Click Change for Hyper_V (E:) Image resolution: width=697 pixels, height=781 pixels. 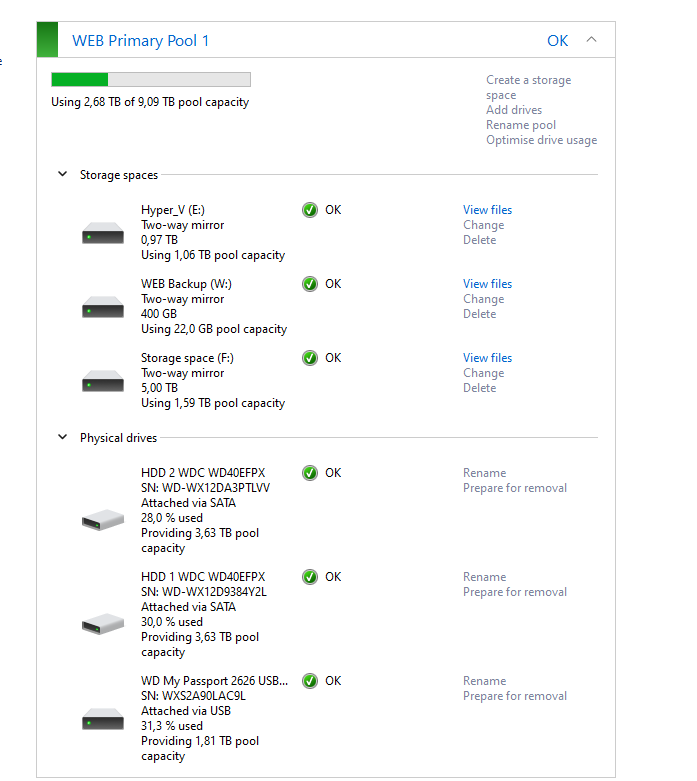(483, 225)
